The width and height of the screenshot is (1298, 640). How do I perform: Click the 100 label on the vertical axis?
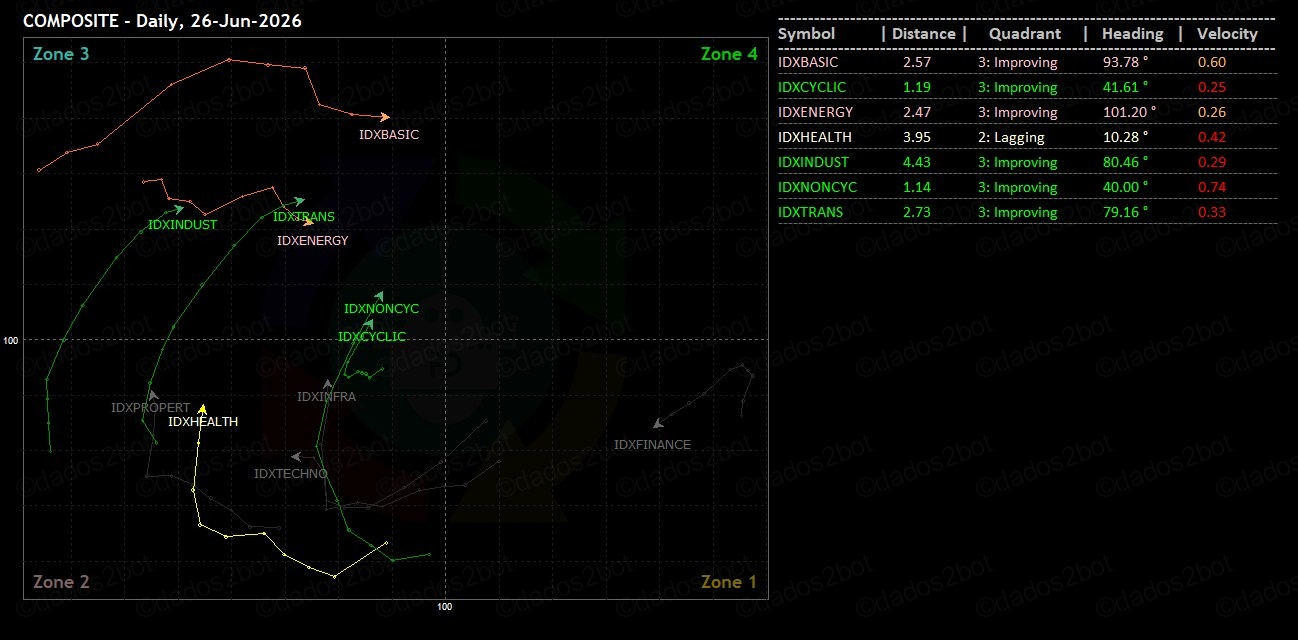[11, 340]
